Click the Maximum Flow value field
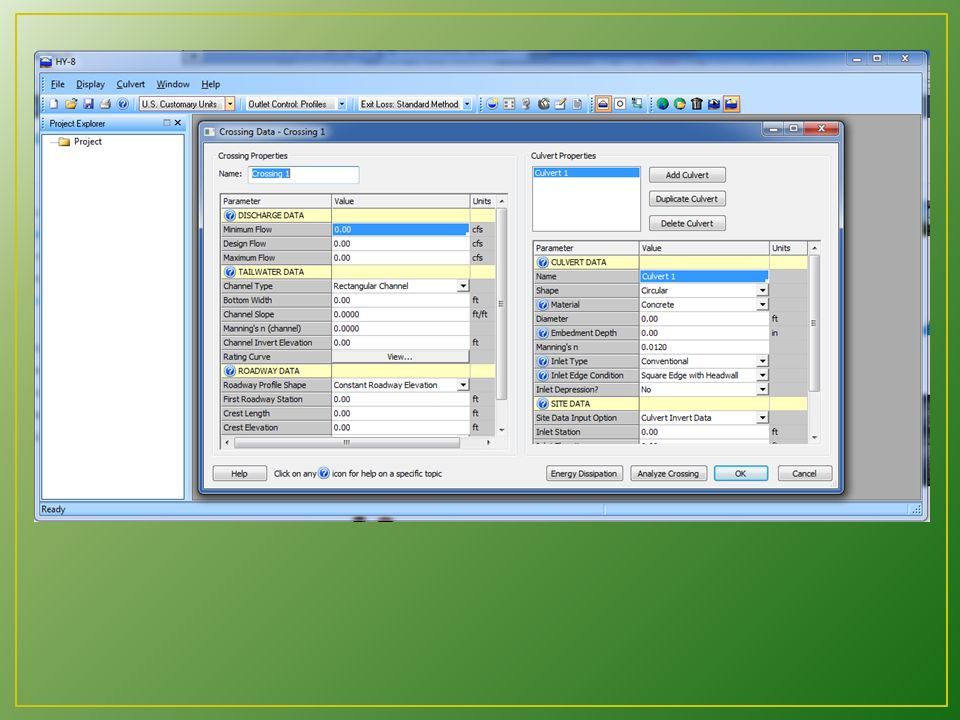This screenshot has width=960, height=720. [x=400, y=258]
